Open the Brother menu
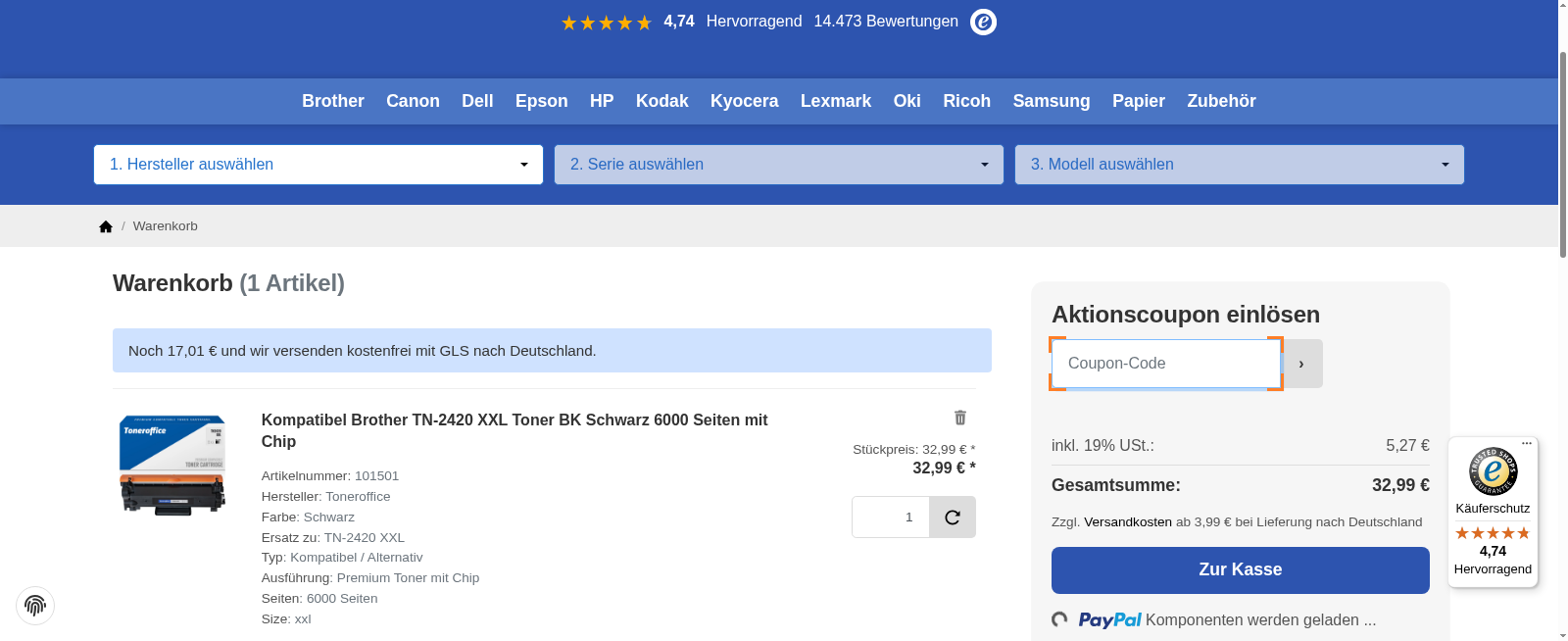 pyautogui.click(x=333, y=101)
